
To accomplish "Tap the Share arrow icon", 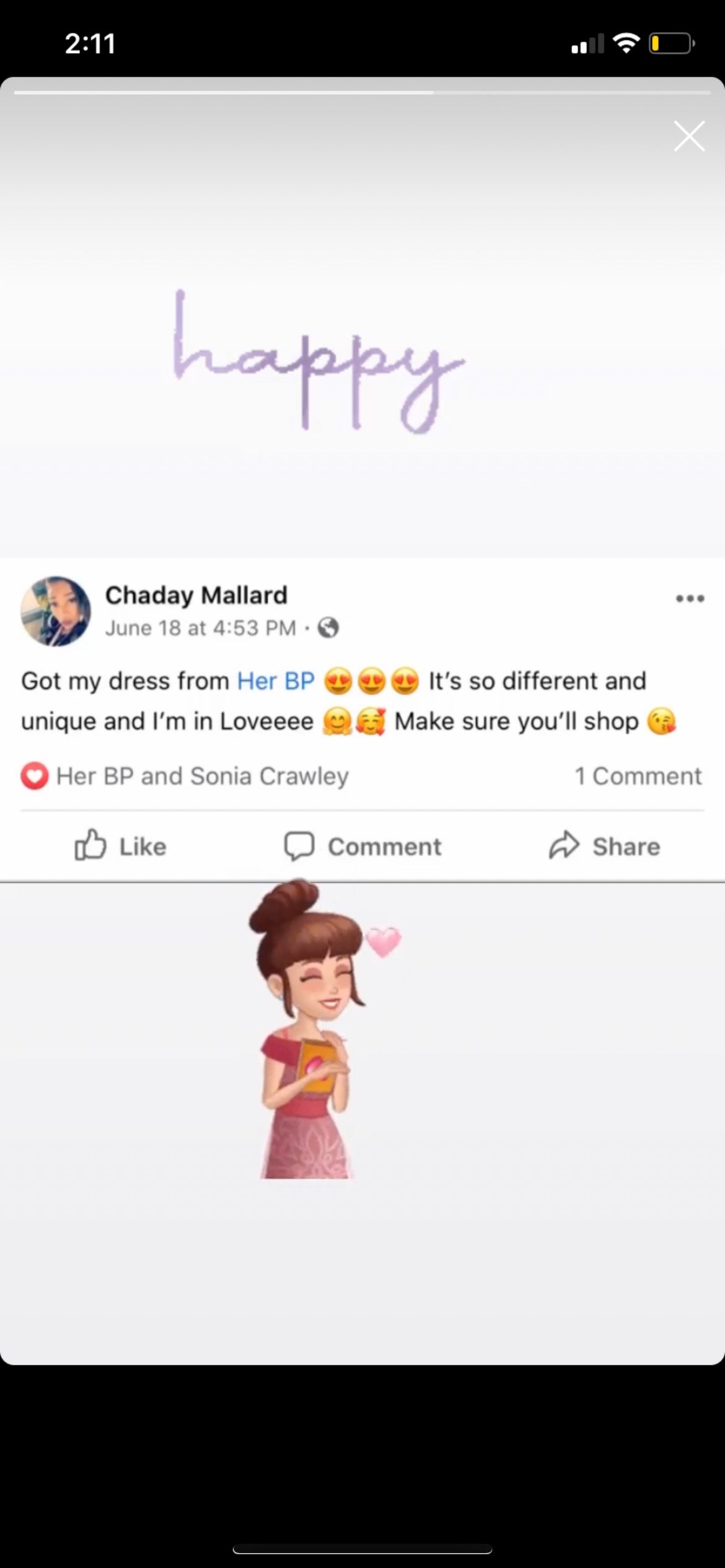I will [564, 845].
